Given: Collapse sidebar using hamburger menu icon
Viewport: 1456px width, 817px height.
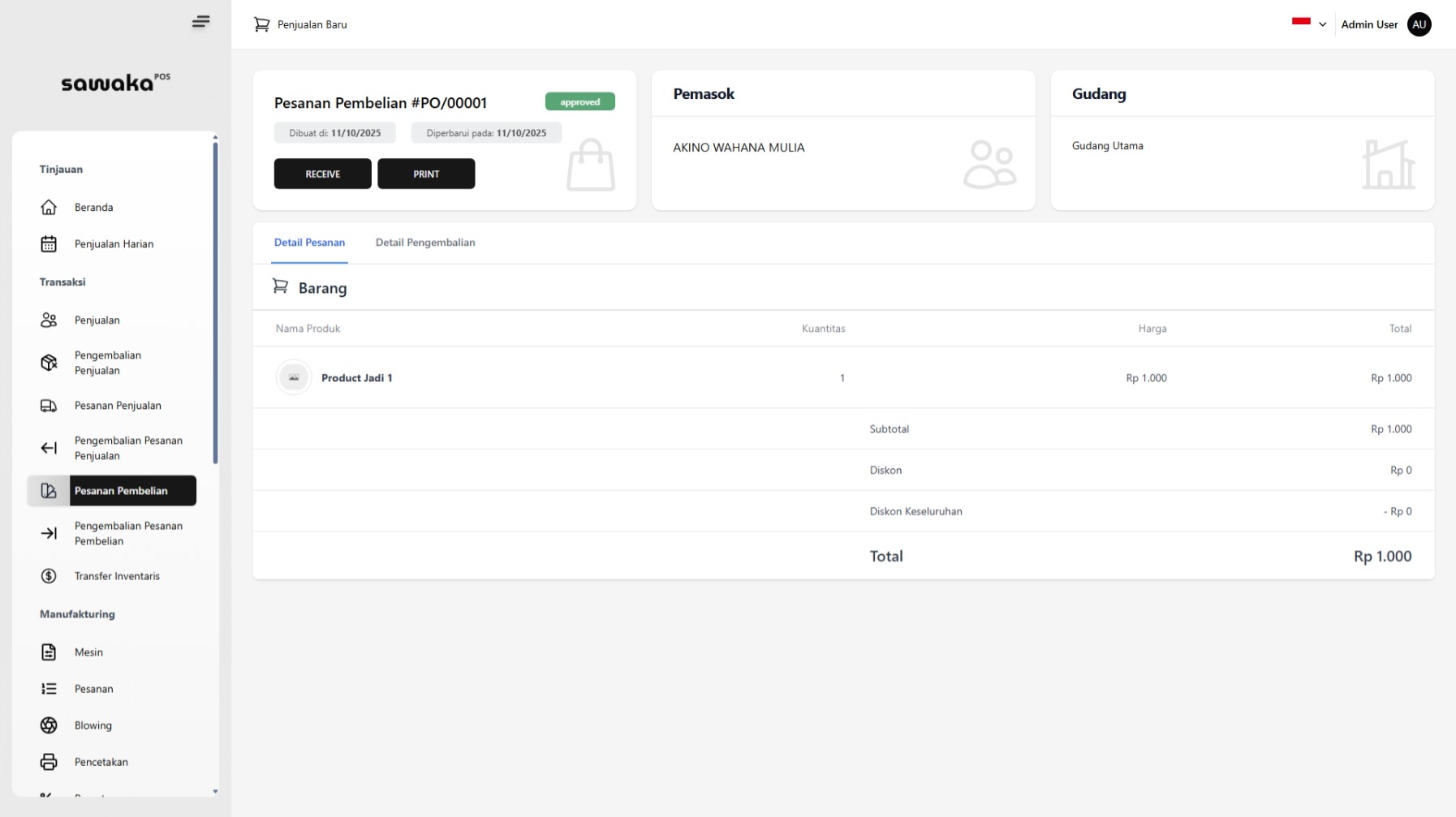Looking at the screenshot, I should point(200,22).
